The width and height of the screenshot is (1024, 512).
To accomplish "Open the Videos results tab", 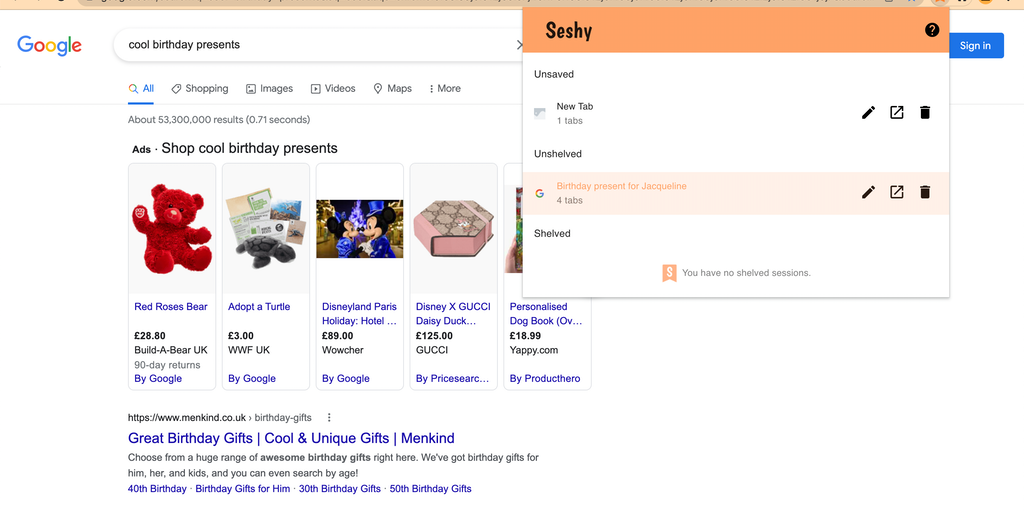I will click(x=333, y=89).
